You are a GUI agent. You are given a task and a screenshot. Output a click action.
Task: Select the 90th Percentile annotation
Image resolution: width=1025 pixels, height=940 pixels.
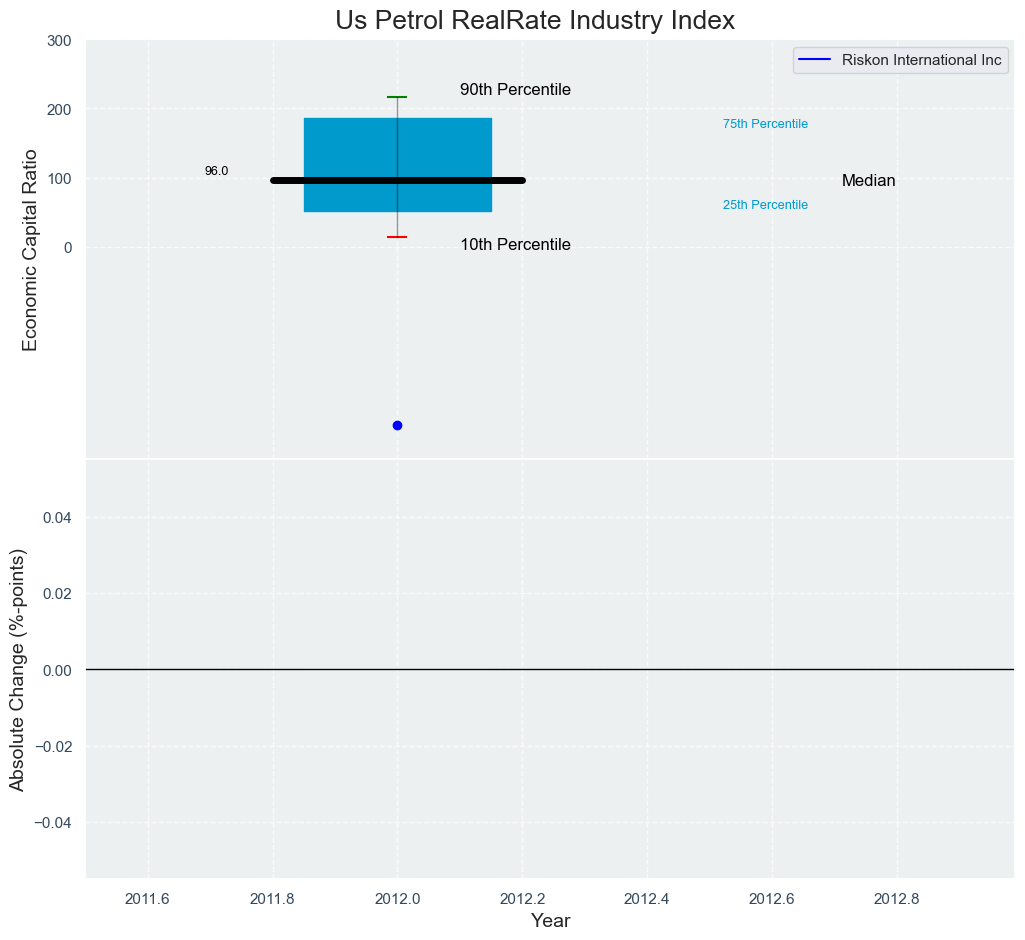(x=515, y=90)
